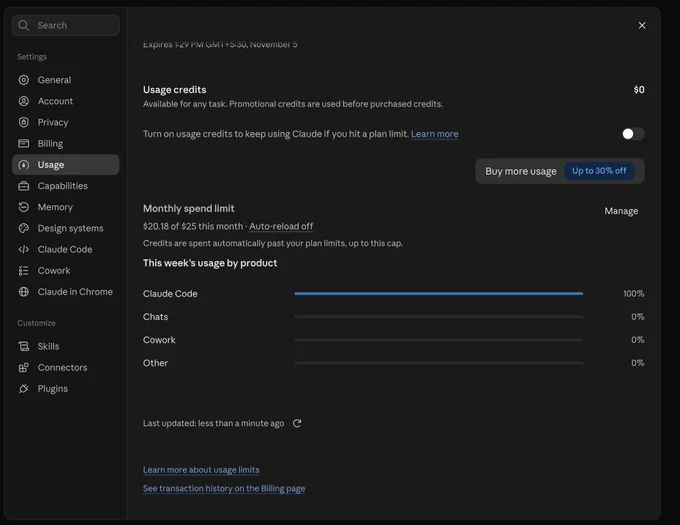
Task: Go to Privacy settings
Action: tap(65, 122)
